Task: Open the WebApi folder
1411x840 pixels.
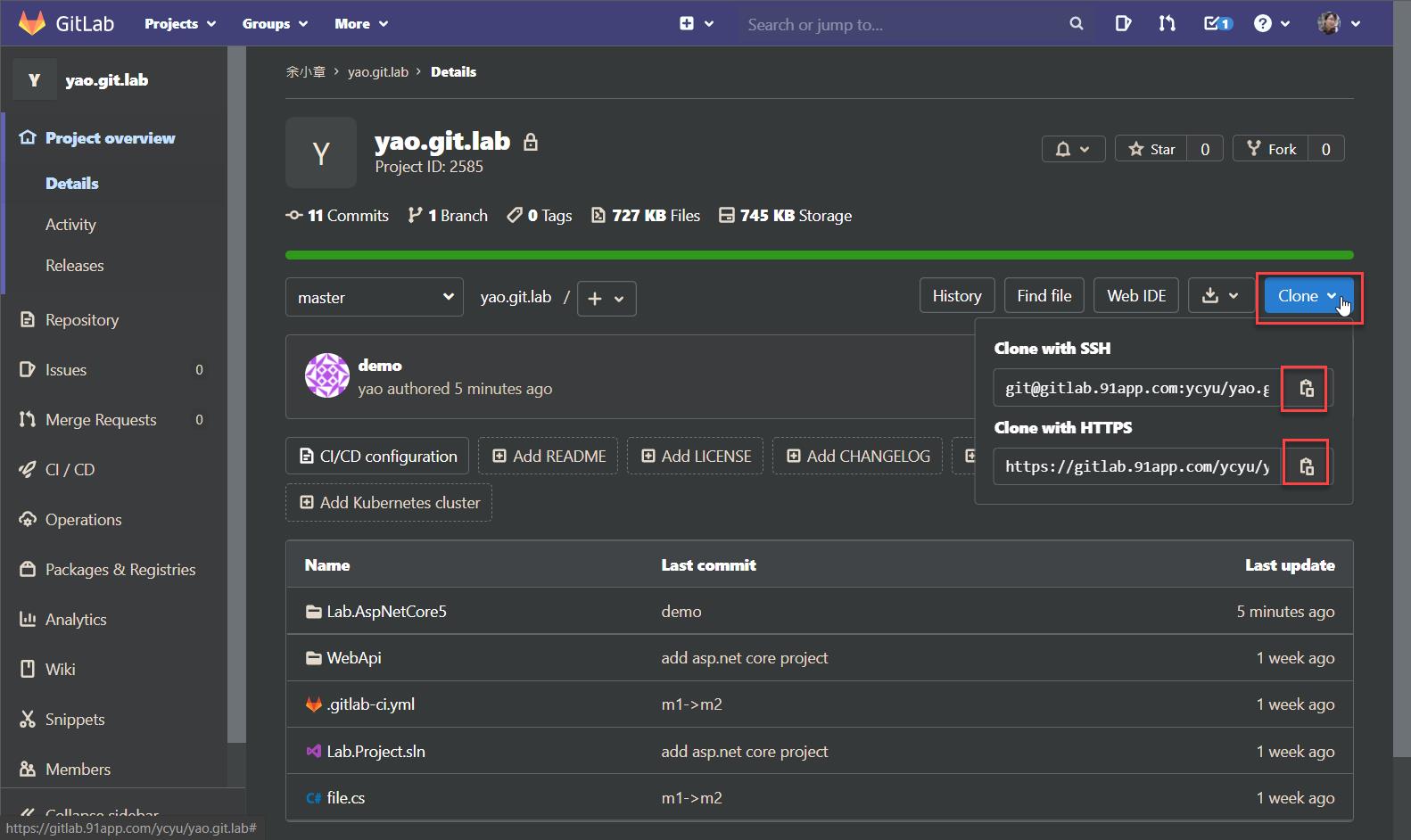Action: click(353, 658)
